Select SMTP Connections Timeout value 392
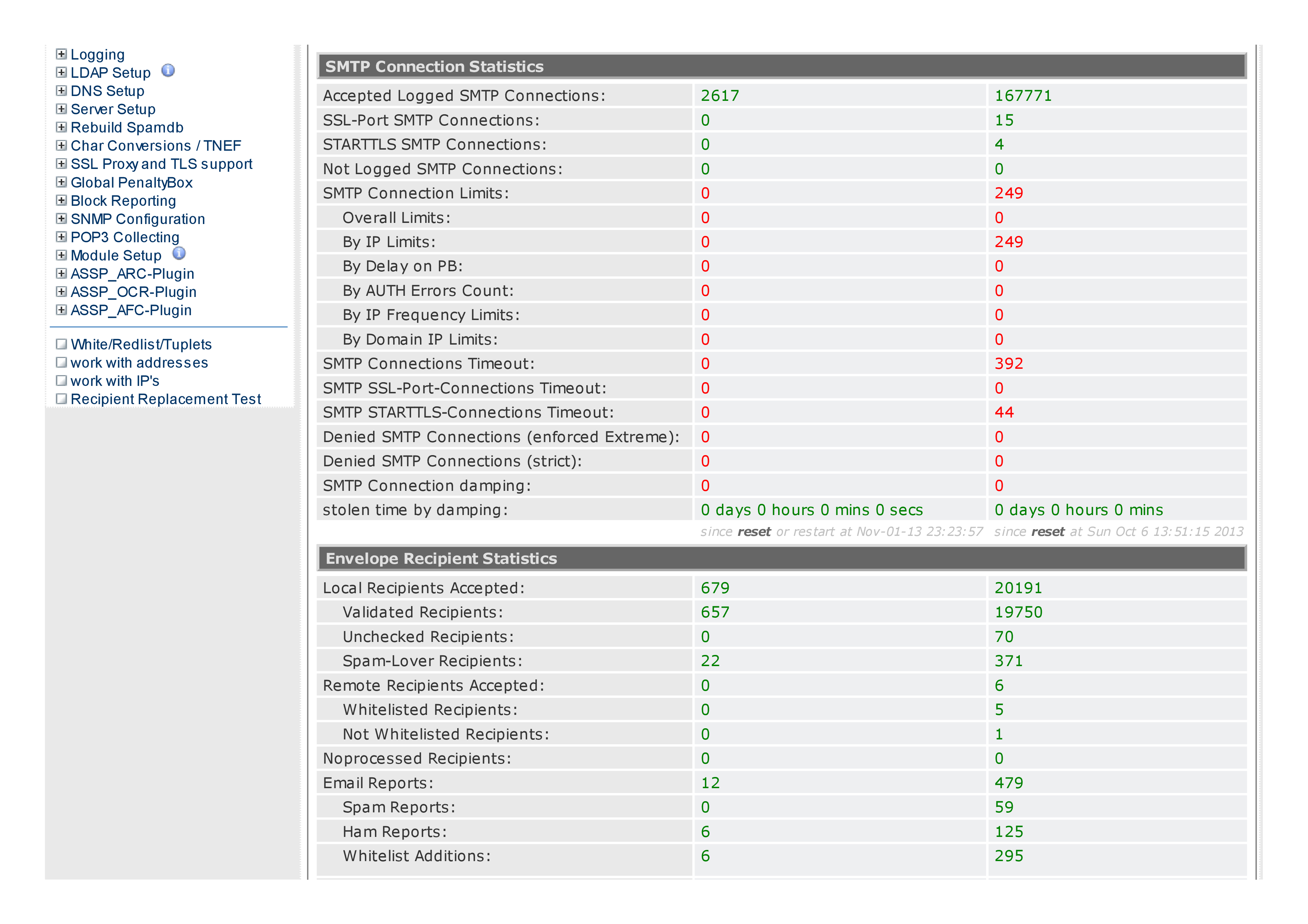The width and height of the screenshot is (1308, 924). coord(1009,364)
